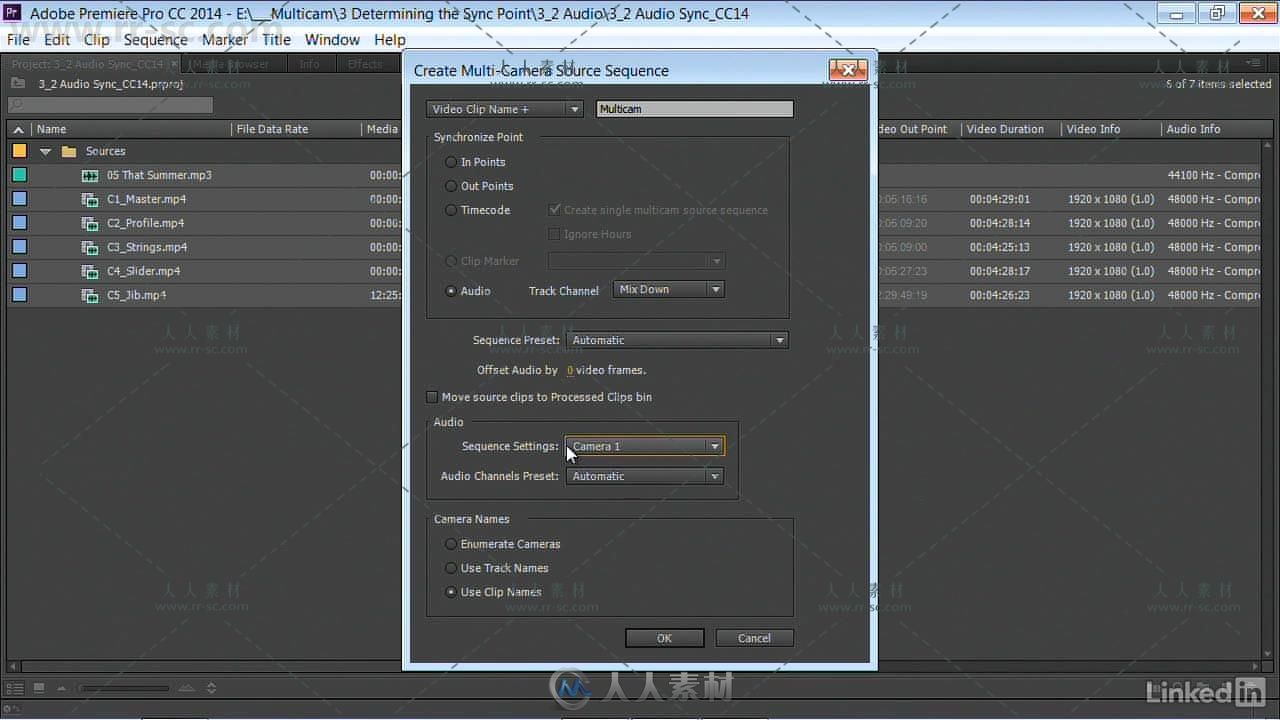
Task: Select the Audio synchronize point radio button
Action: click(452, 291)
